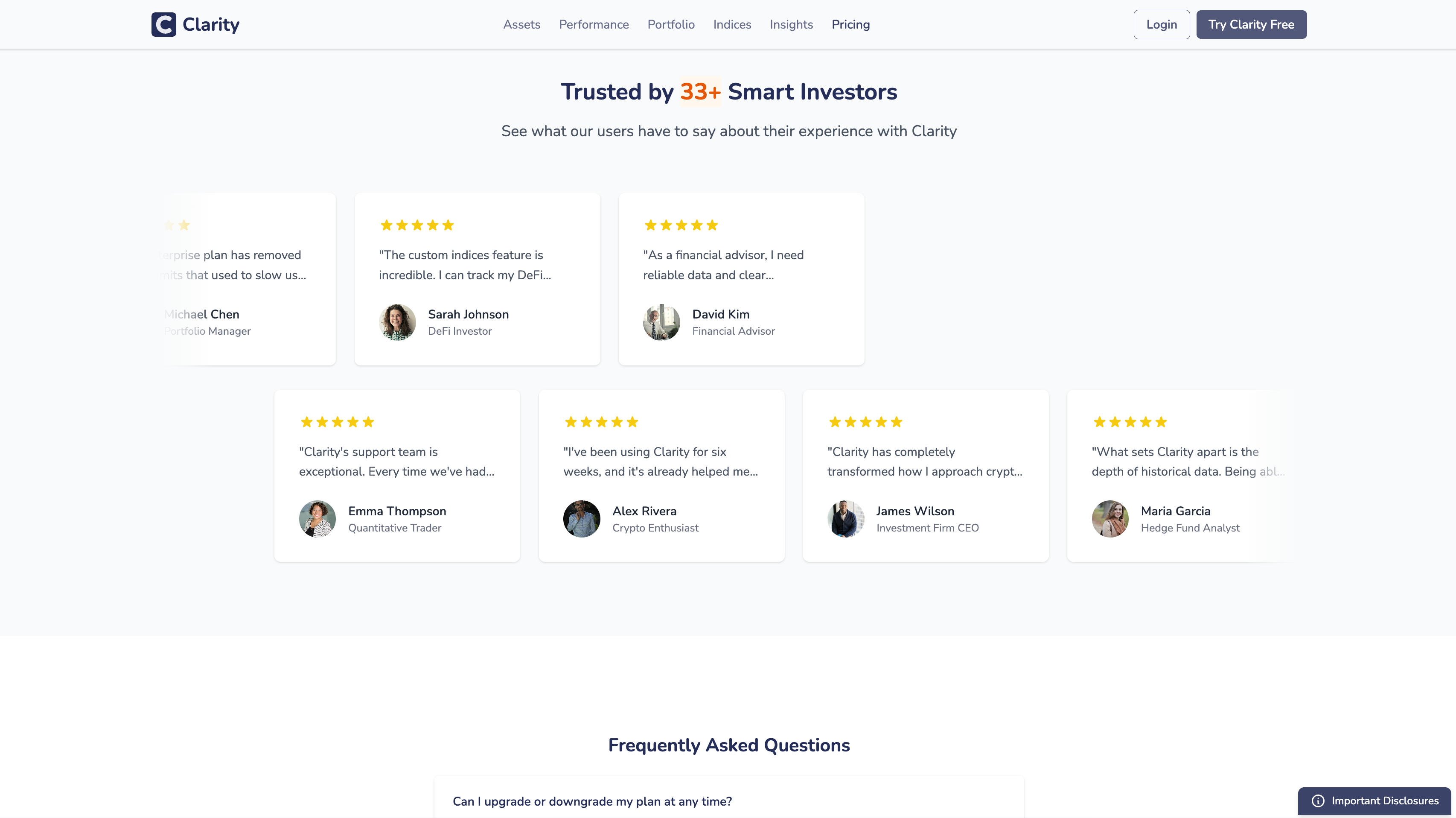Go to the Performance page

(x=594, y=24)
